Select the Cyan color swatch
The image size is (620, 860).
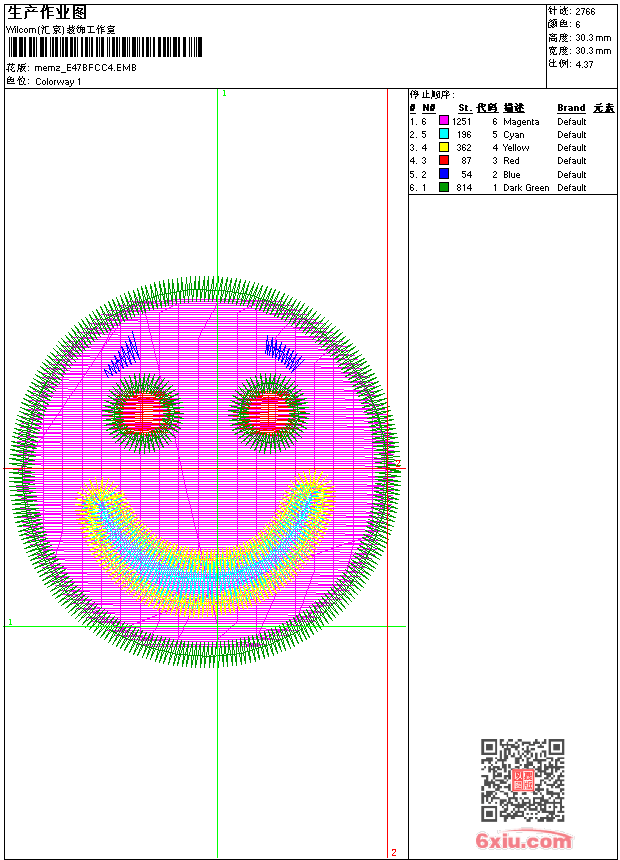[444, 134]
